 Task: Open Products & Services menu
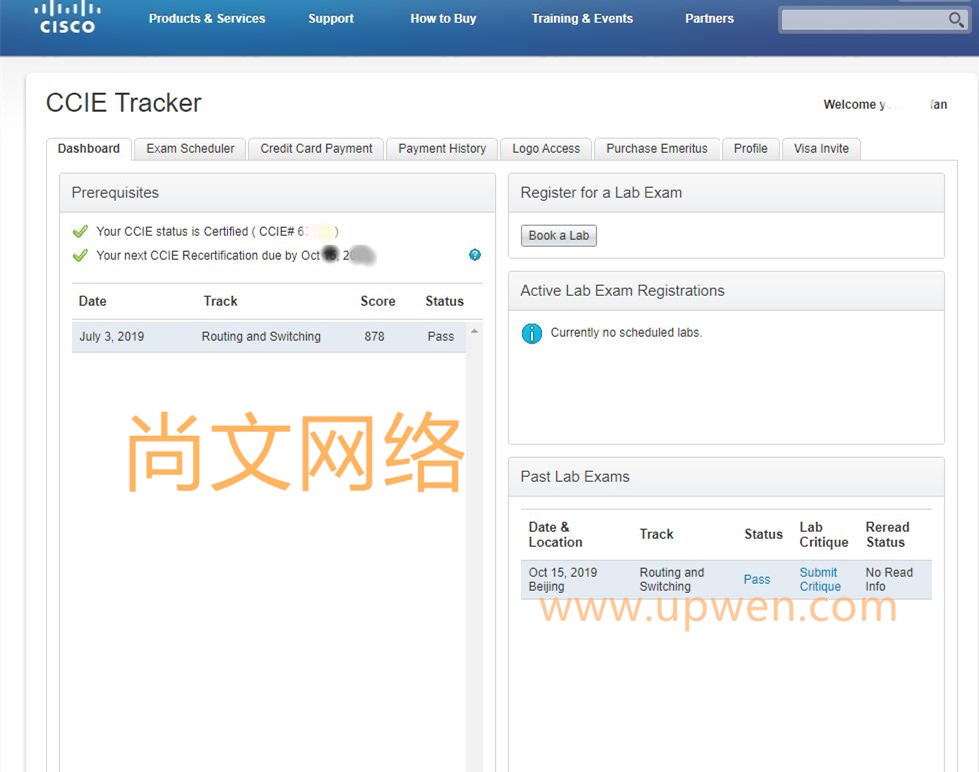click(207, 19)
